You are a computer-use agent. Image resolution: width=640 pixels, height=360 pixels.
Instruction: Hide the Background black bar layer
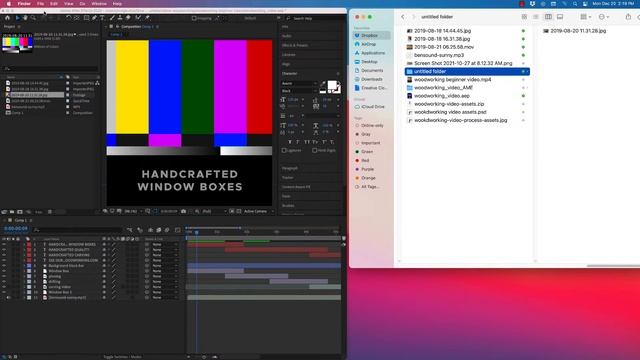(x=4, y=265)
